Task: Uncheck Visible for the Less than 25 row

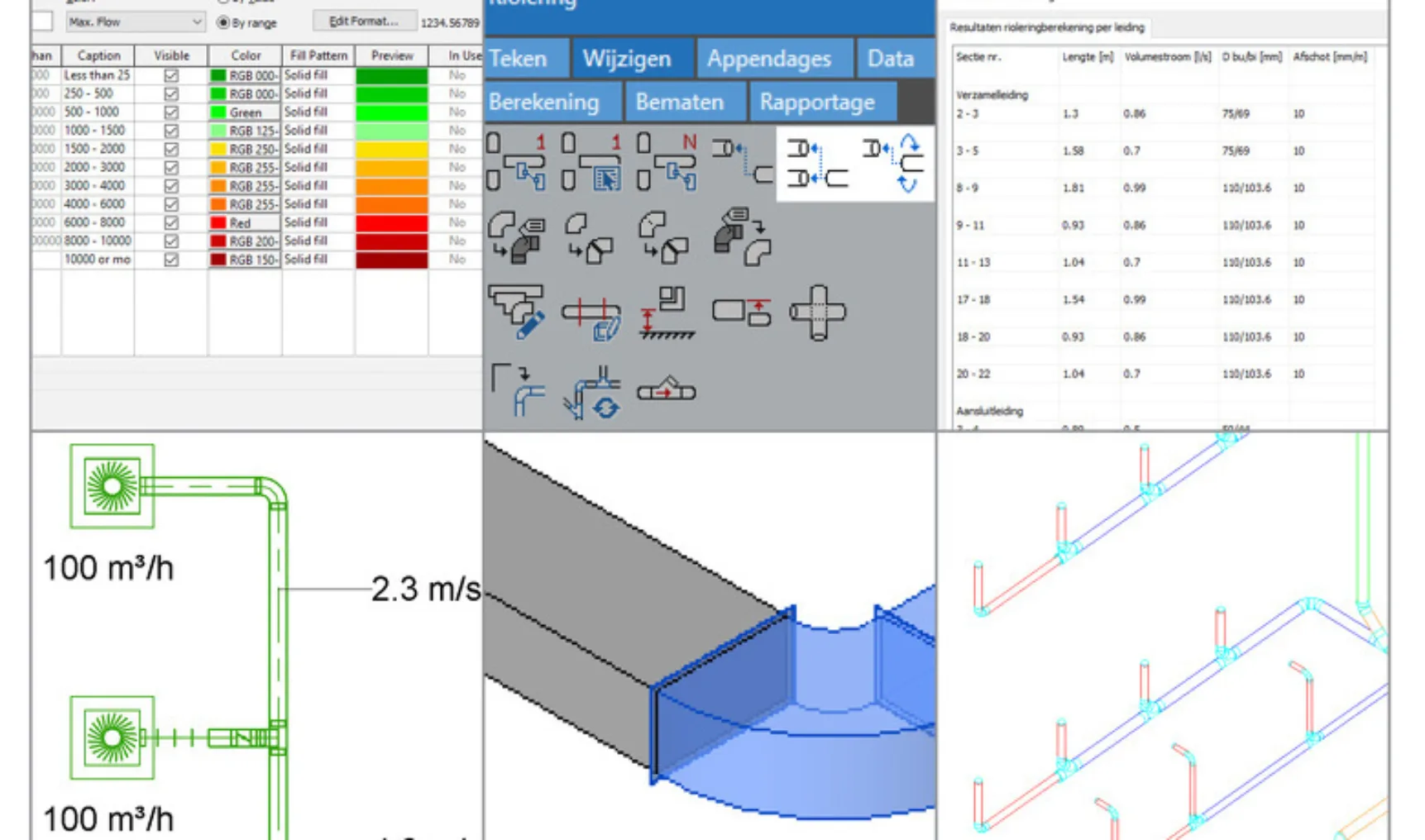Action: pos(171,75)
